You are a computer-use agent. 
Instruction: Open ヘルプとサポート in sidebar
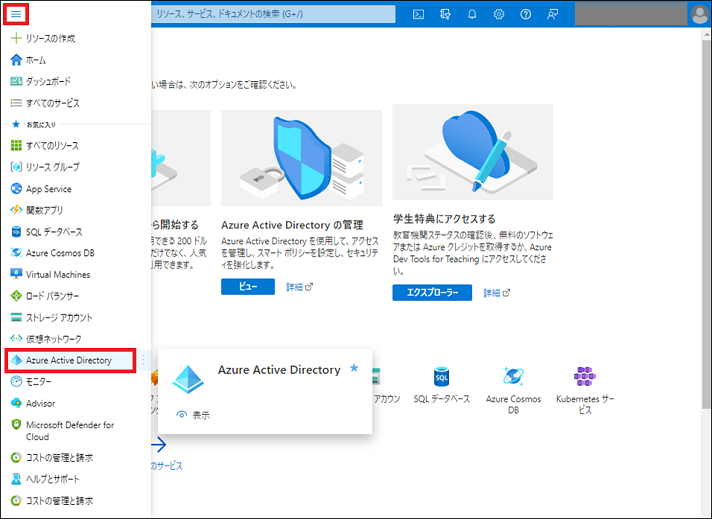click(x=52, y=479)
